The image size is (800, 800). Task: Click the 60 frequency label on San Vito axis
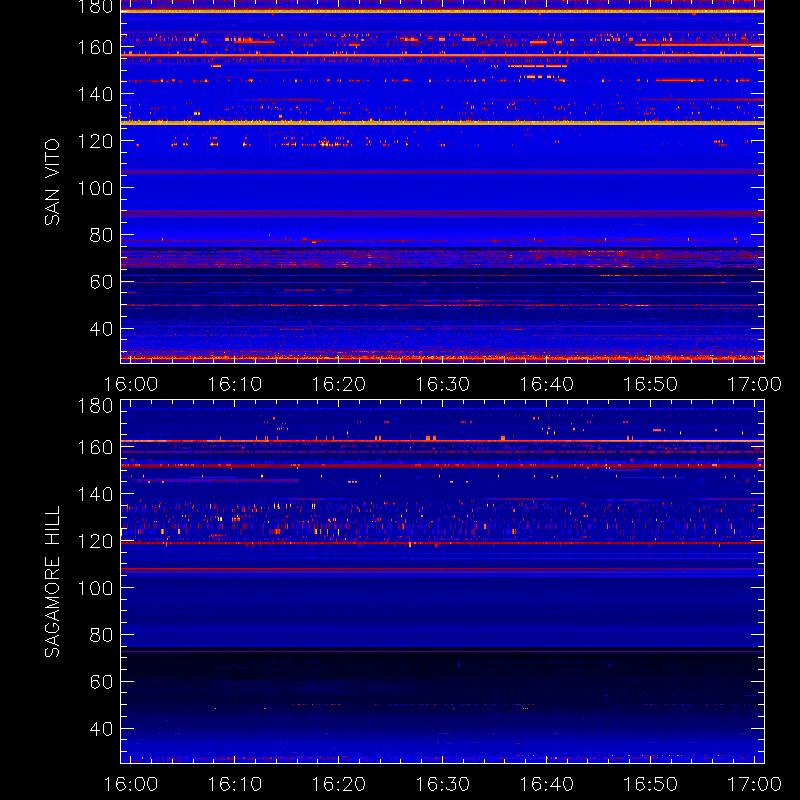(x=101, y=282)
